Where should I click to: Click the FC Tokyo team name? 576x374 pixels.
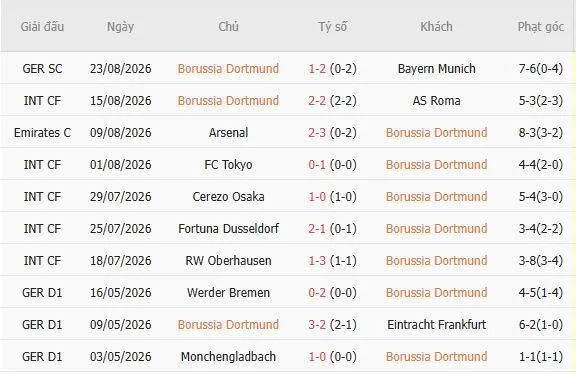coord(228,165)
